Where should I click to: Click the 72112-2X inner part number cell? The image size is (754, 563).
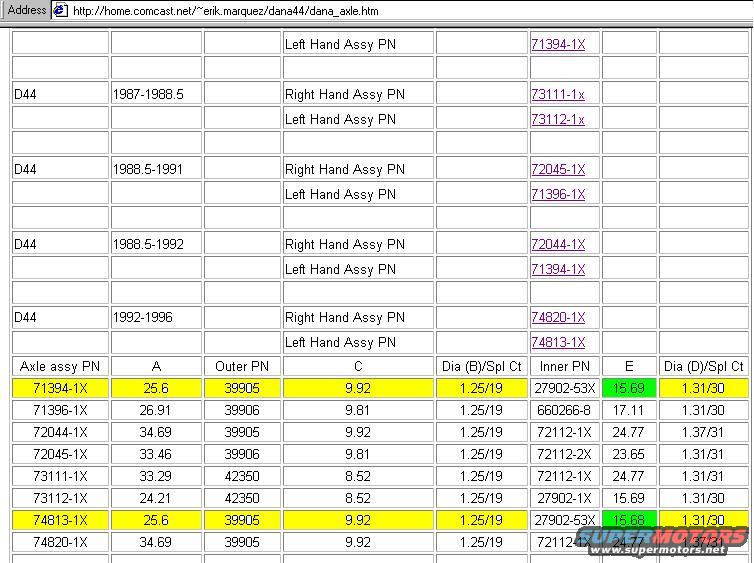click(564, 454)
